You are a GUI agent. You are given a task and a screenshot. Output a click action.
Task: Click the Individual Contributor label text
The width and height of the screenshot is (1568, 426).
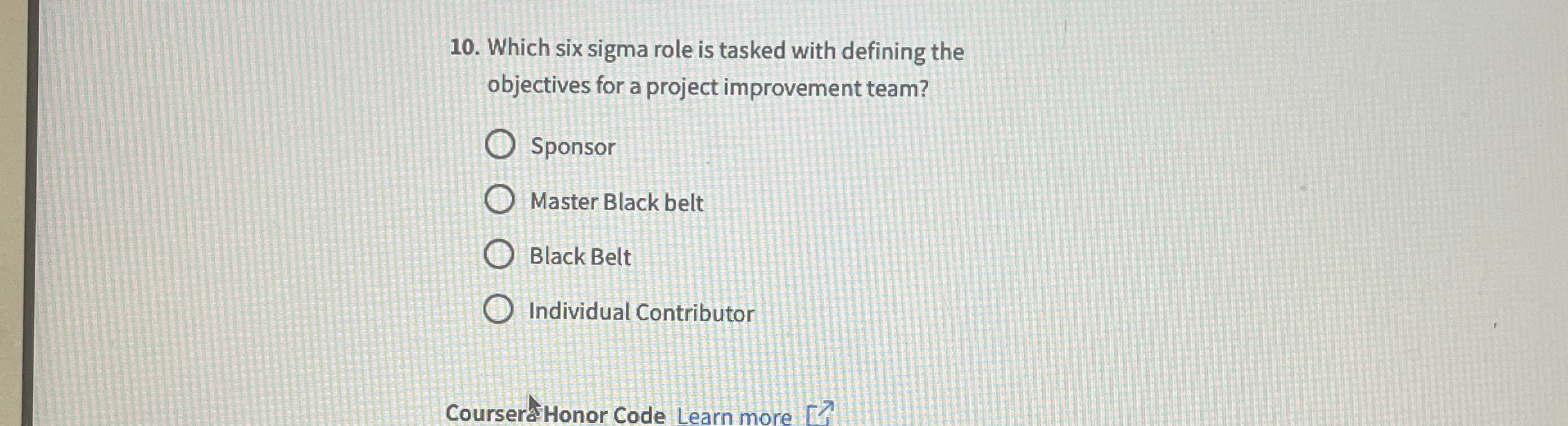pyautogui.click(x=640, y=312)
